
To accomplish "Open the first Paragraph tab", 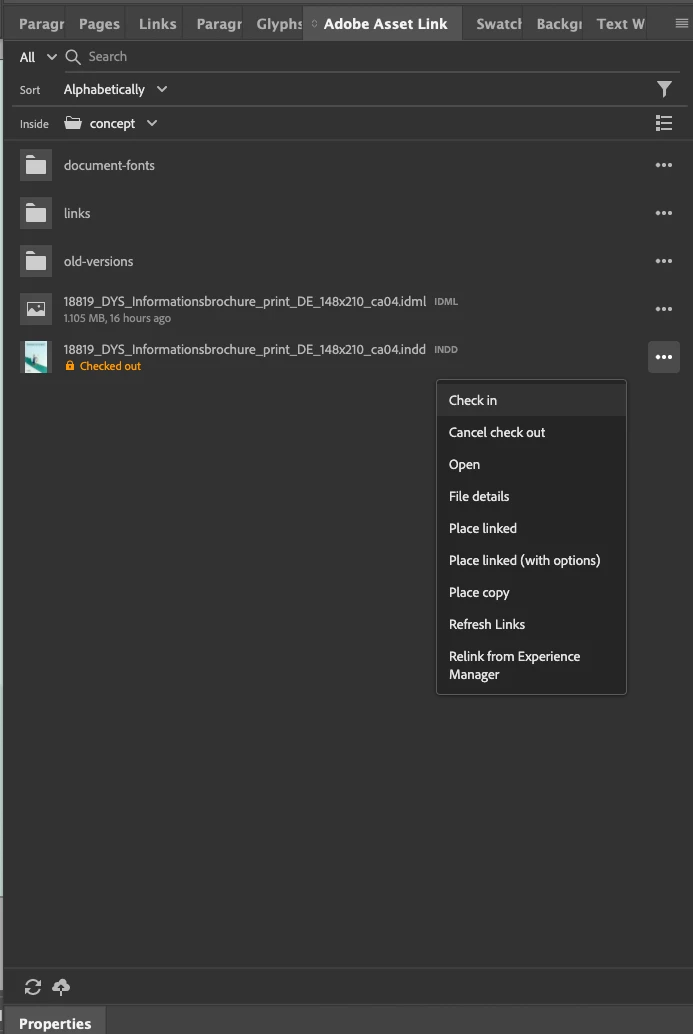I will coord(41,24).
